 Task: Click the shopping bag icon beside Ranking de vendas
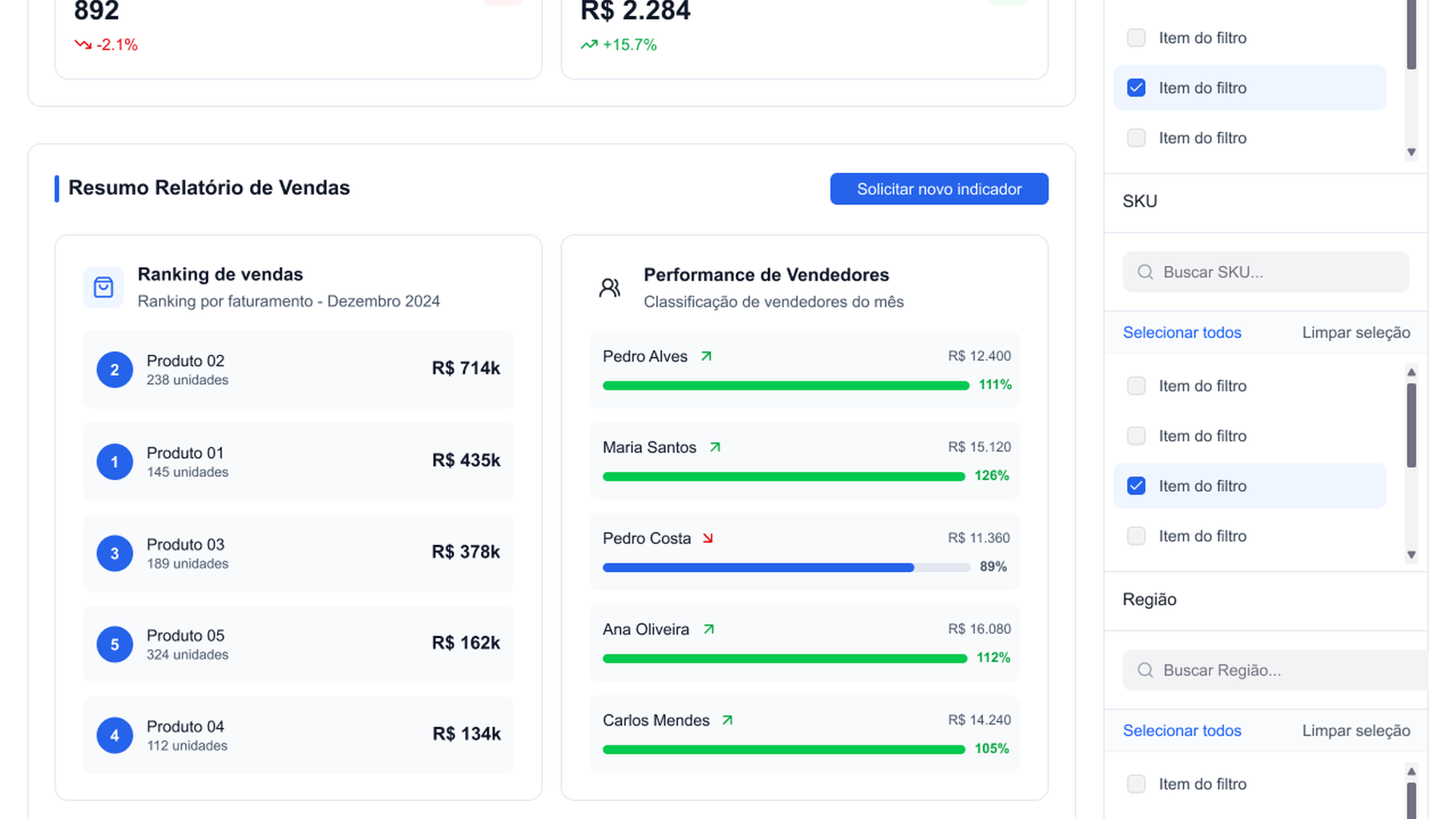click(103, 287)
